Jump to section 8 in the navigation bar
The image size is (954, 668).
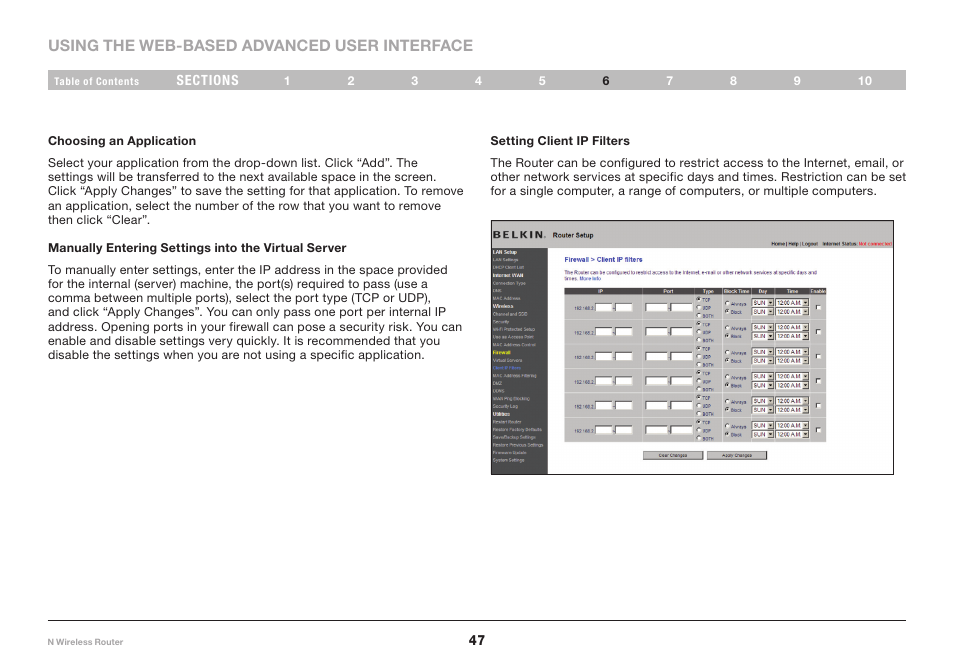[x=733, y=81]
